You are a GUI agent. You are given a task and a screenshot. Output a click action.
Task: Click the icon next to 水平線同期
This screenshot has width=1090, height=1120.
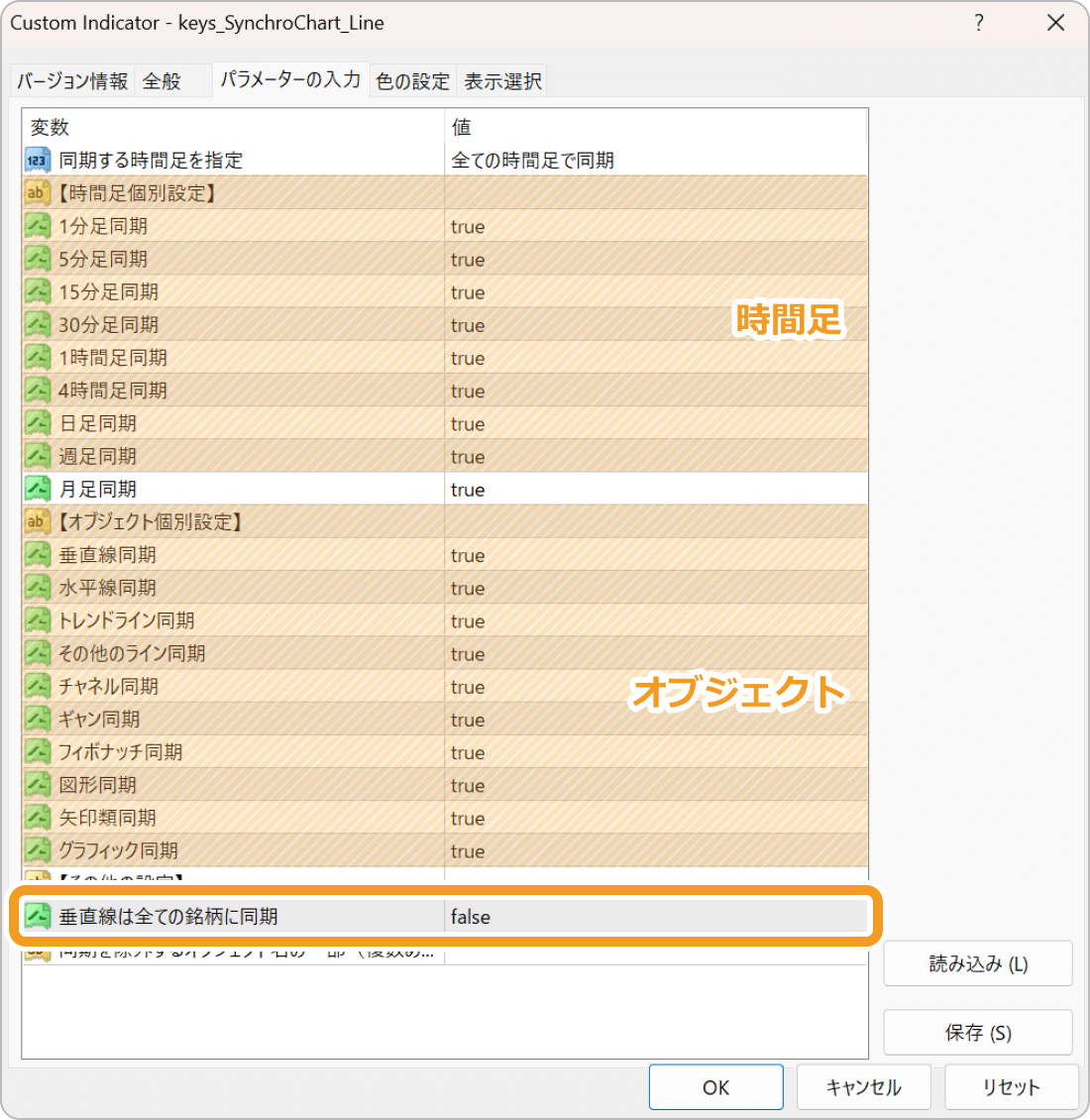point(37,587)
